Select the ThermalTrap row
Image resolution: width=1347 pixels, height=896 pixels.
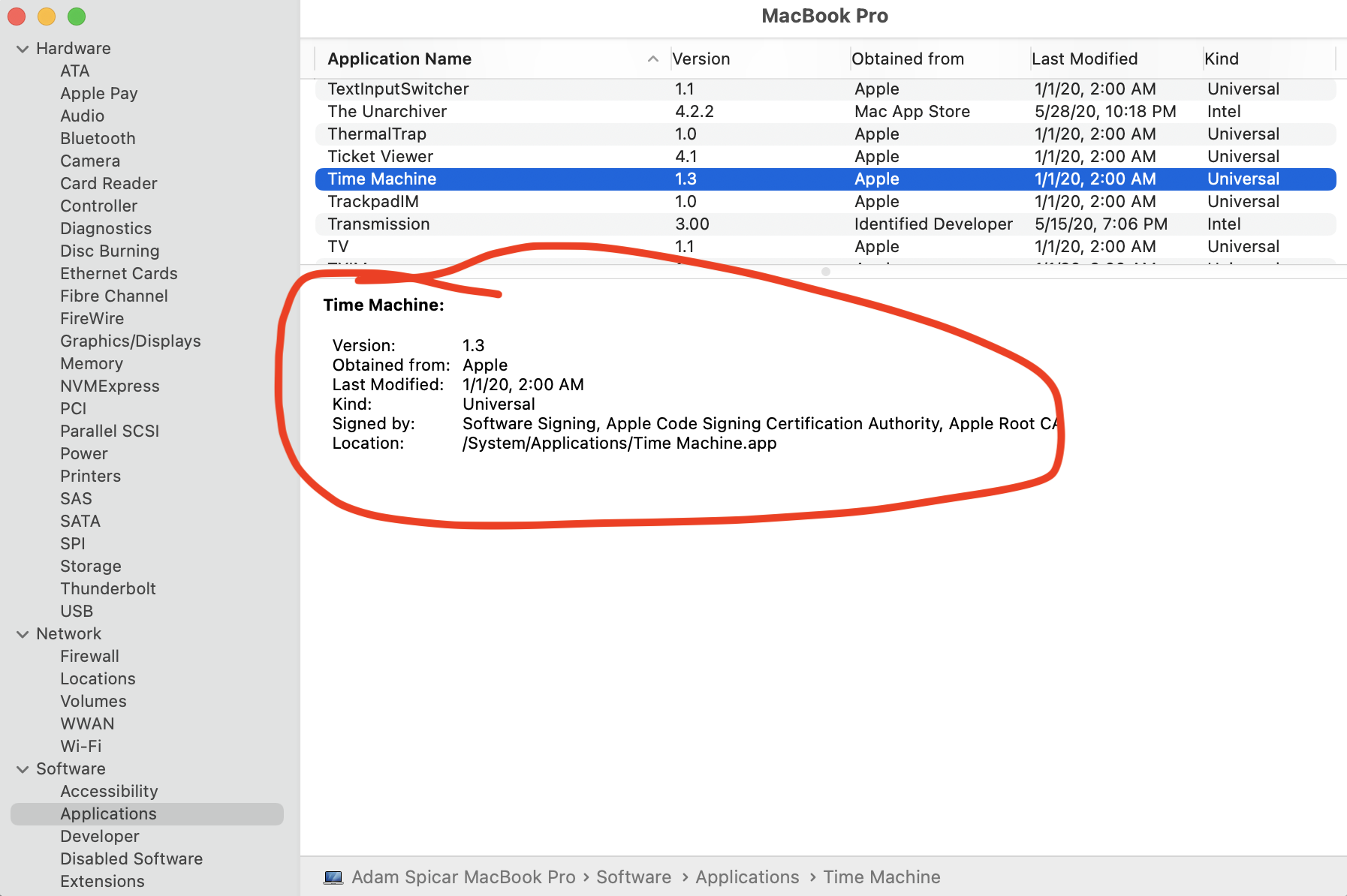(825, 134)
